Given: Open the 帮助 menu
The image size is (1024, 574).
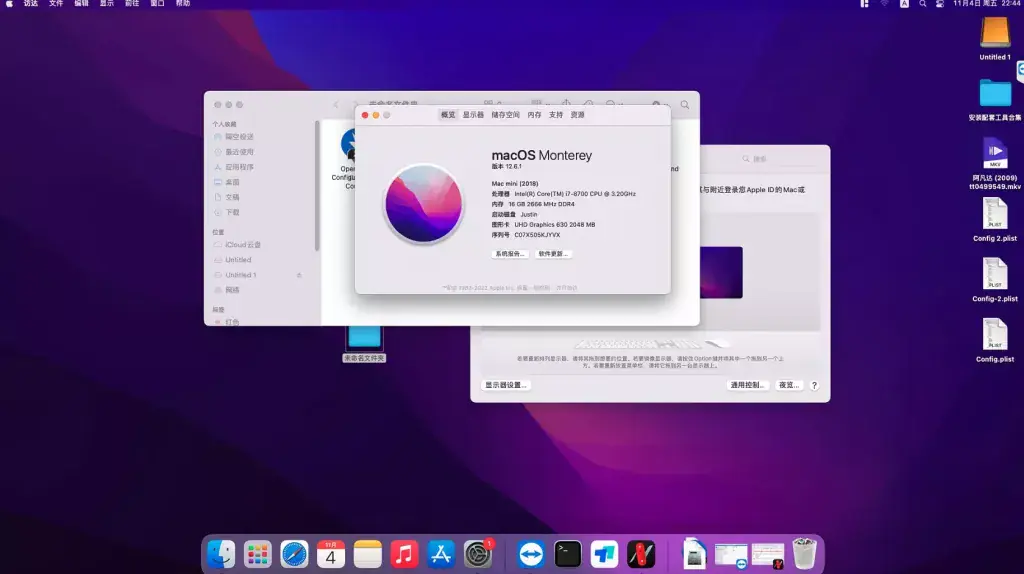Looking at the screenshot, I should pos(183,4).
